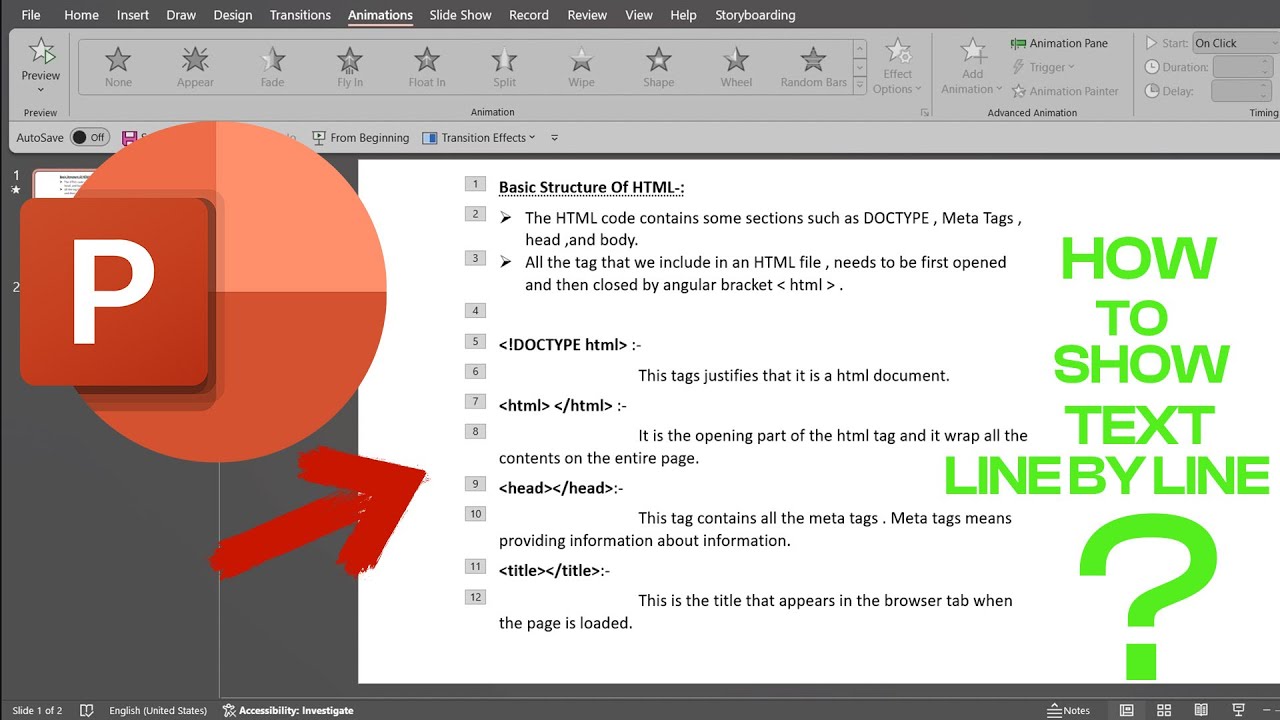1280x720 pixels.
Task: Switch to the Record tab
Action: pyautogui.click(x=529, y=15)
